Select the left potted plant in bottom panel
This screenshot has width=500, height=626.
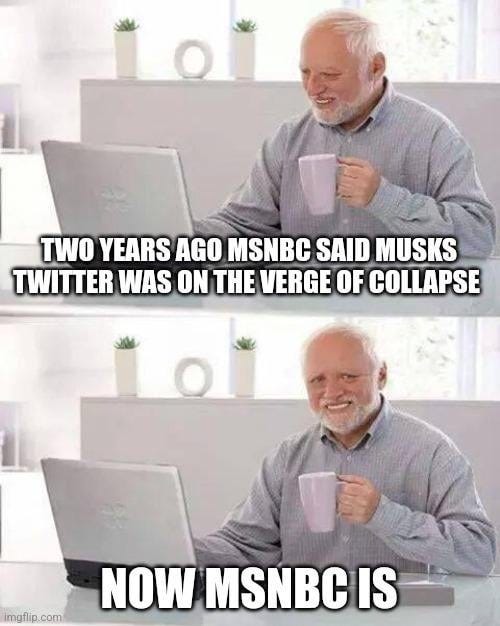pyautogui.click(x=126, y=366)
